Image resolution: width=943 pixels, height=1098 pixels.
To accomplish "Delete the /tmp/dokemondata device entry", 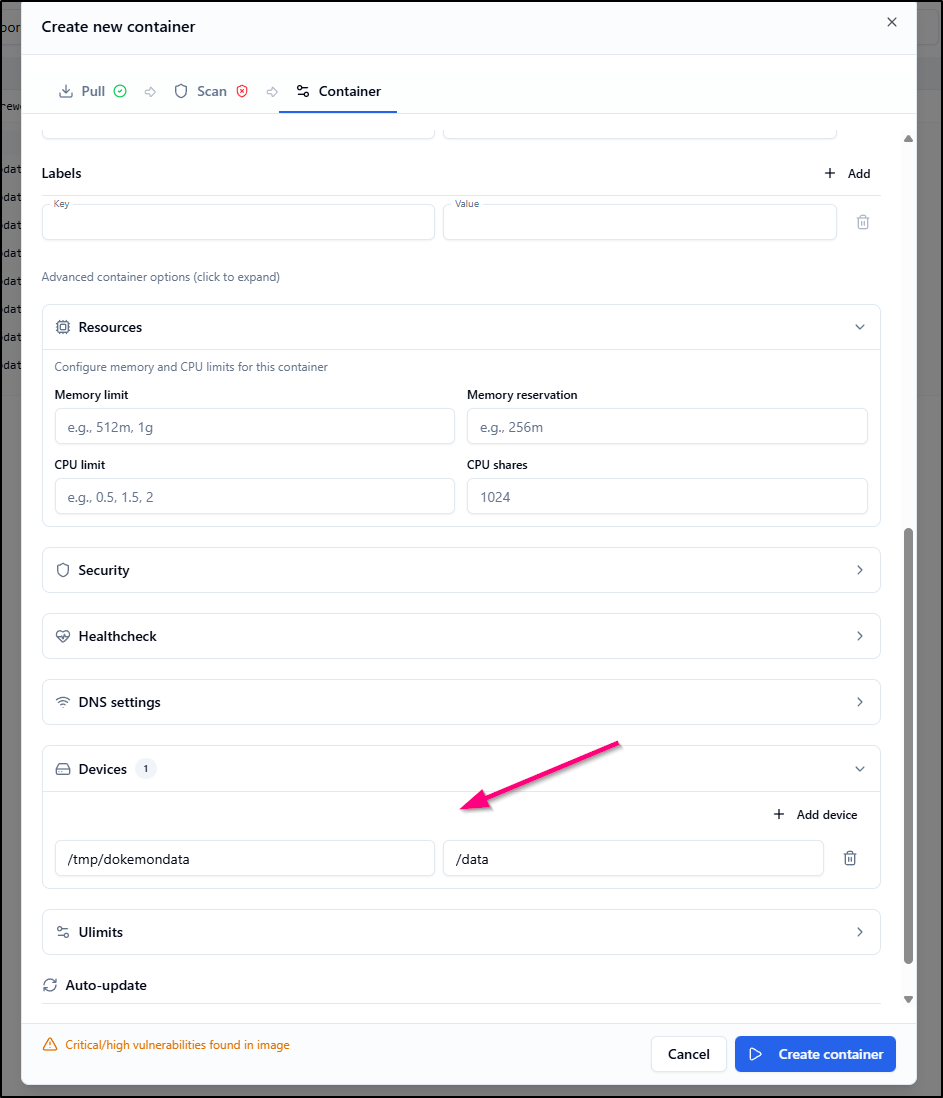I will (850, 858).
